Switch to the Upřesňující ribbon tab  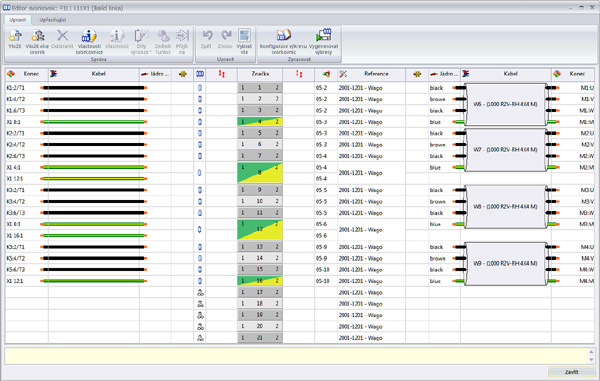[52, 20]
